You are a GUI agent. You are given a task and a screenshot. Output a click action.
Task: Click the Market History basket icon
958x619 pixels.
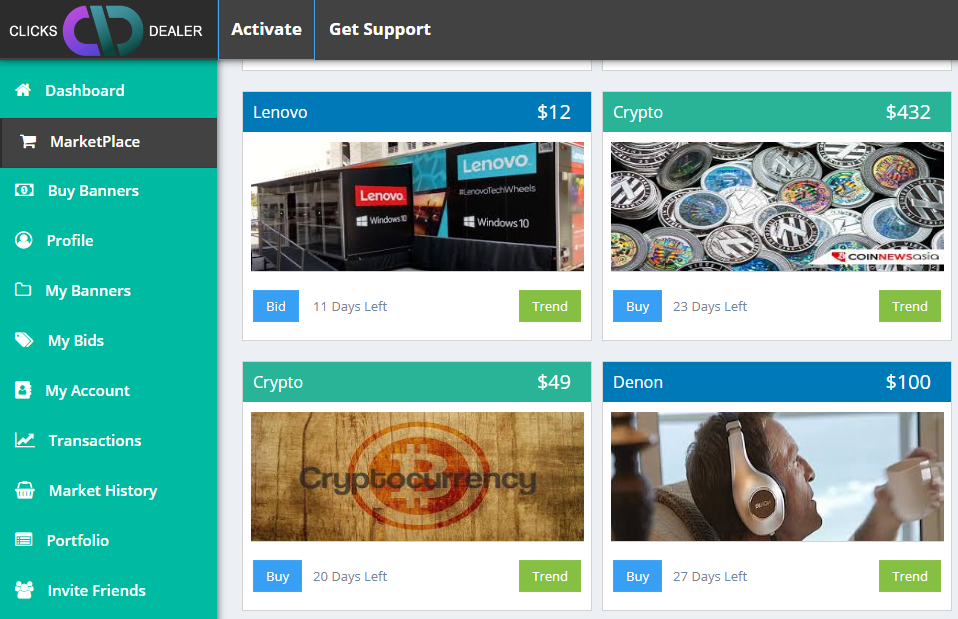[25, 490]
